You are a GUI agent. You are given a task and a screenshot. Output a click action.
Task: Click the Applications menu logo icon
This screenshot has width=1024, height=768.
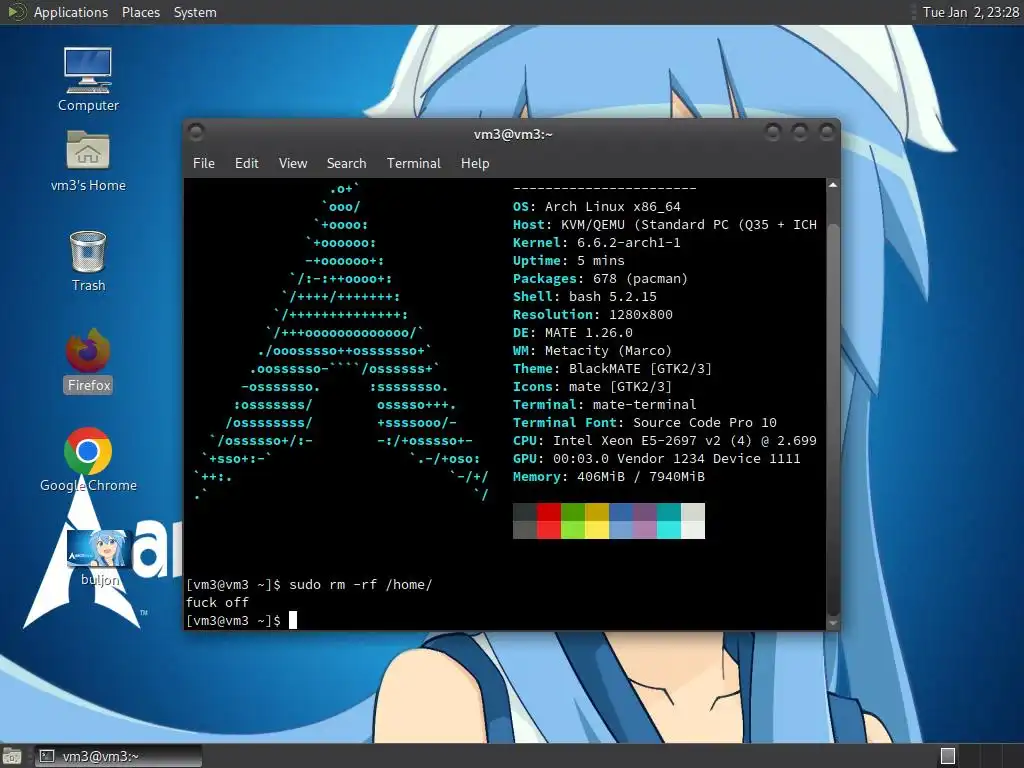point(16,12)
